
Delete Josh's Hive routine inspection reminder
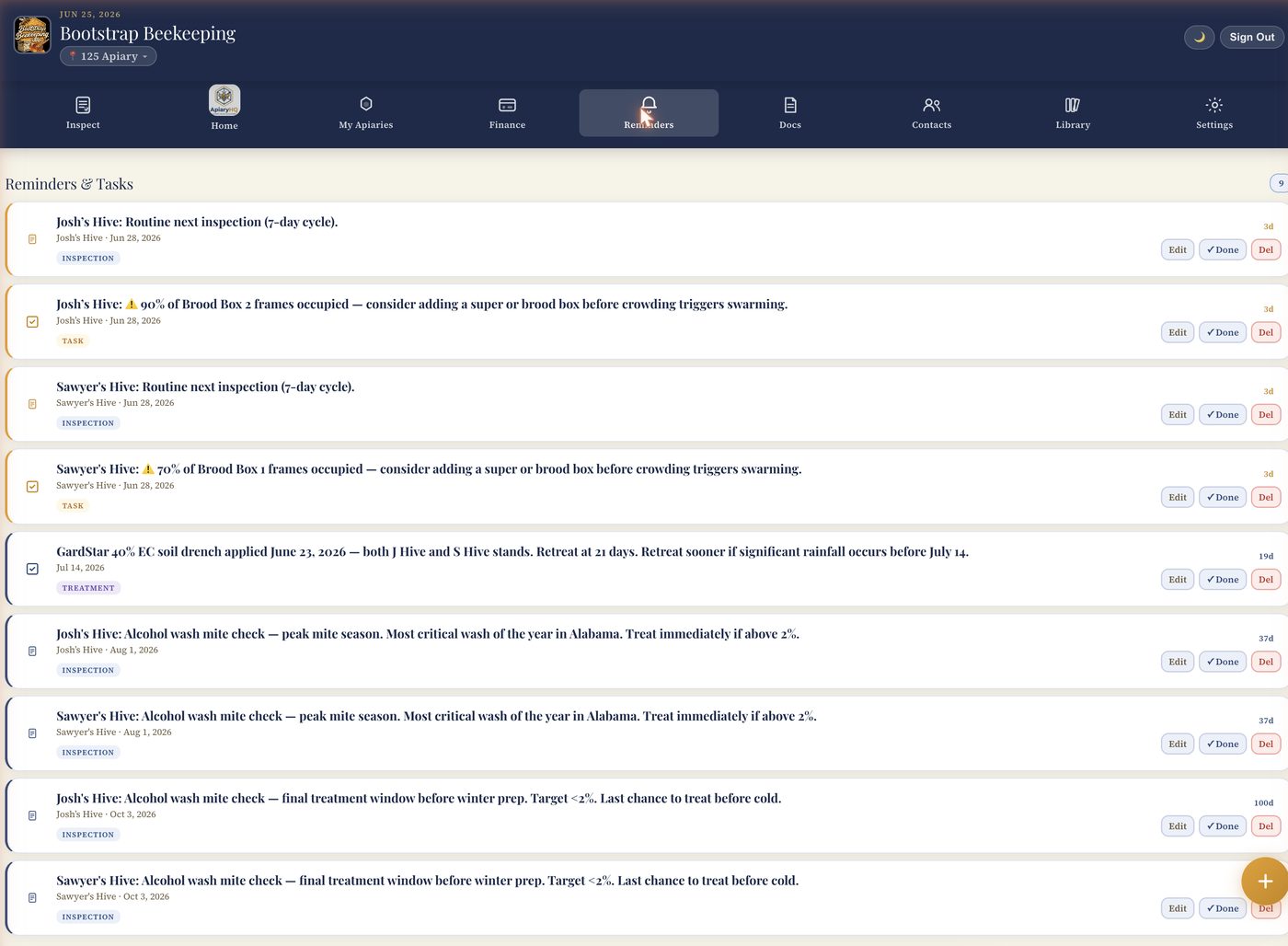coord(1266,249)
